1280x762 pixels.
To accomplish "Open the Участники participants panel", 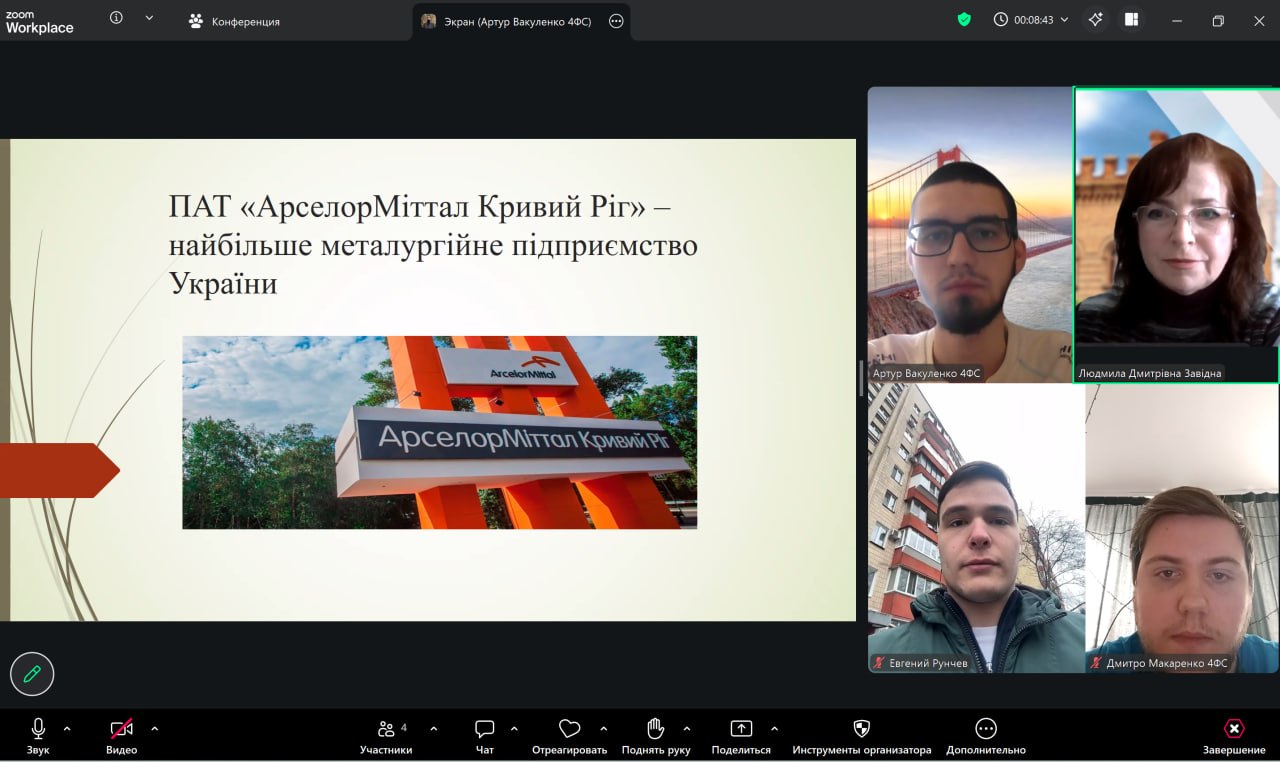I will [386, 735].
